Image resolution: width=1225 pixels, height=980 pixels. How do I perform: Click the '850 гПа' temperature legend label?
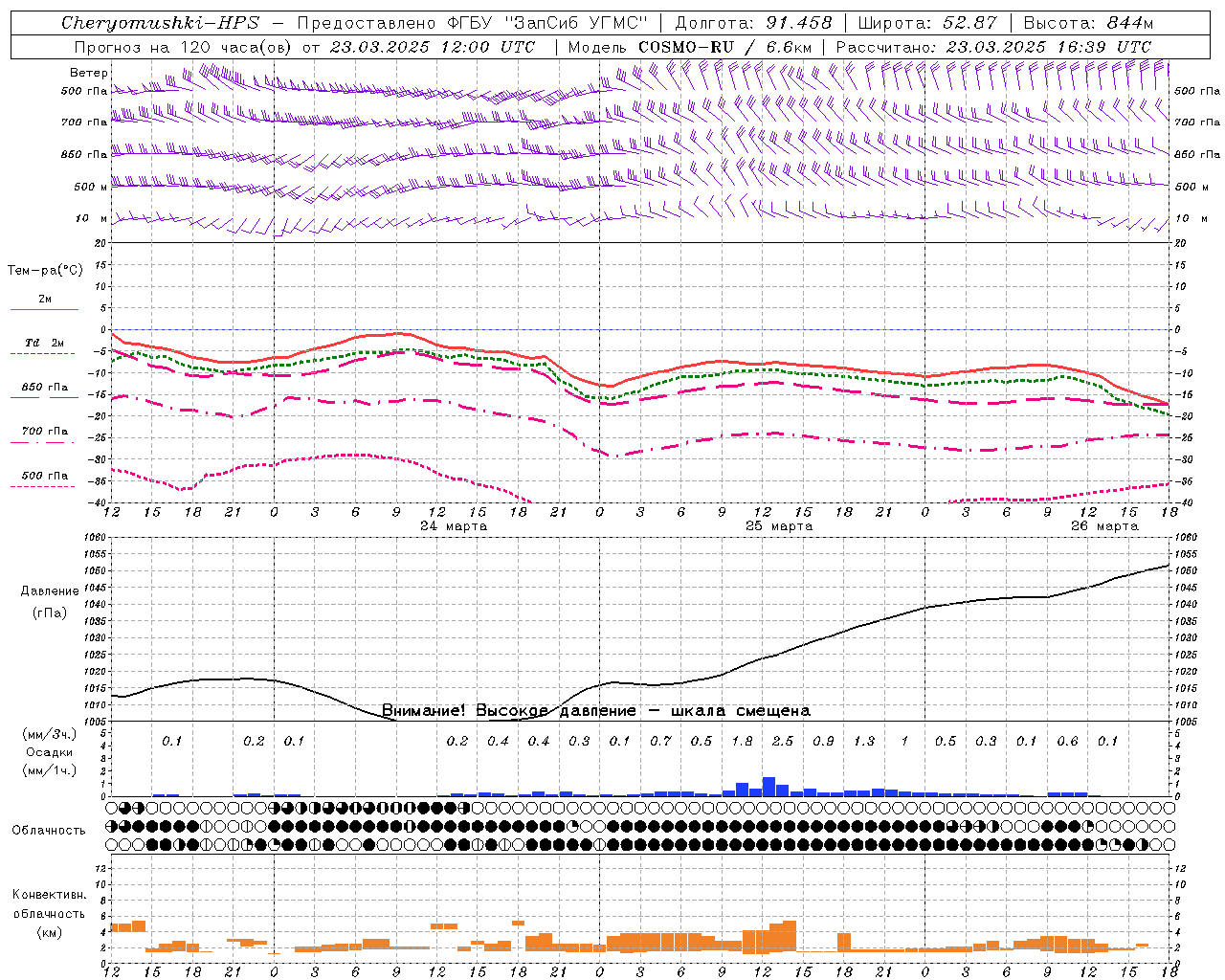pyautogui.click(x=45, y=388)
